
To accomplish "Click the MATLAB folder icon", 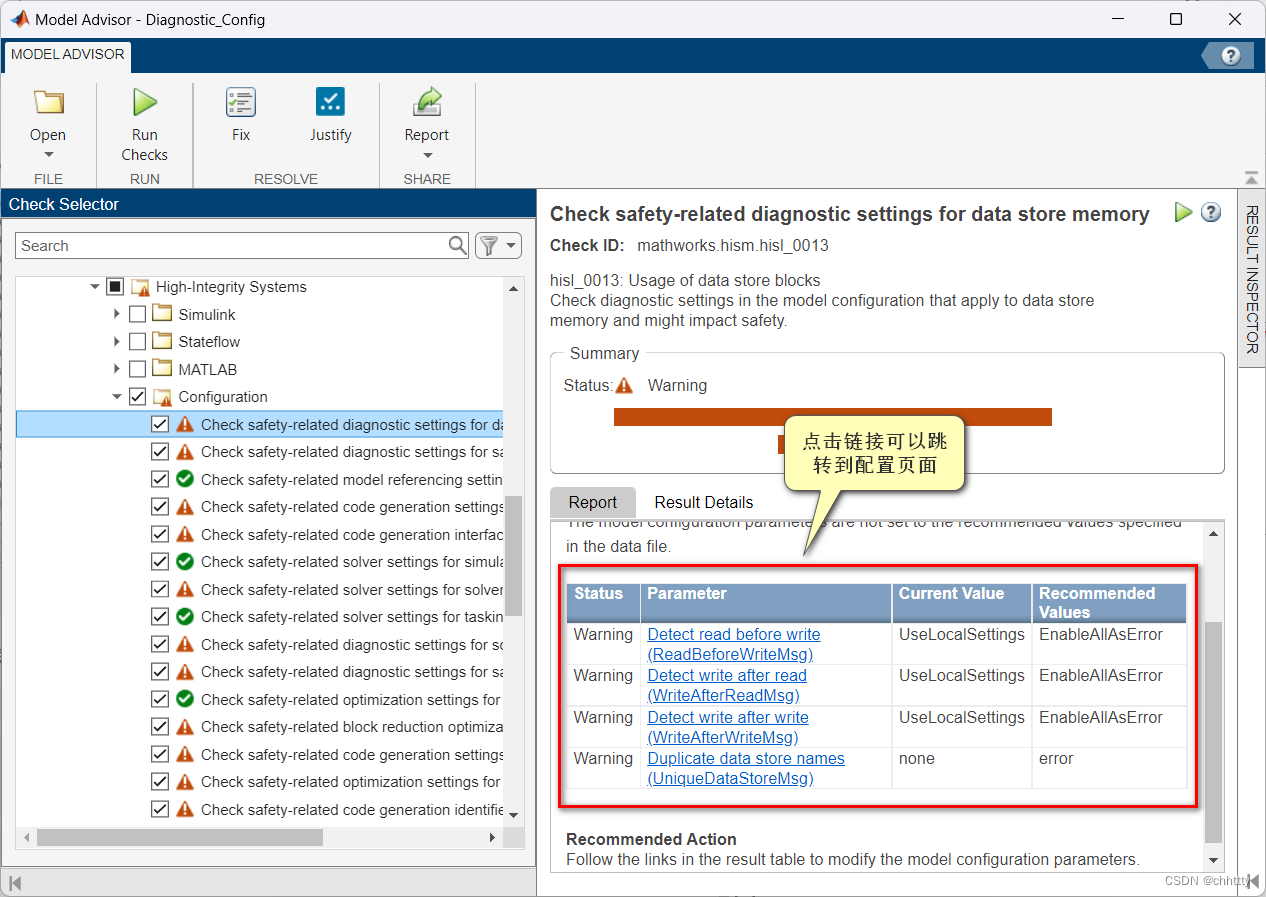I will [162, 369].
